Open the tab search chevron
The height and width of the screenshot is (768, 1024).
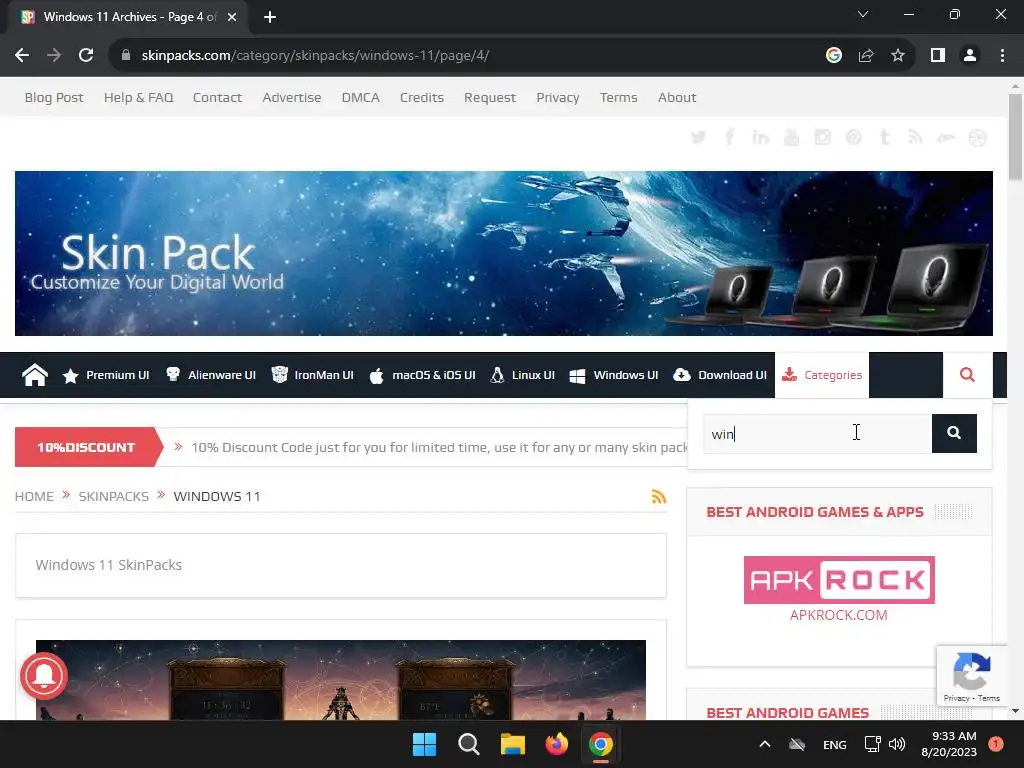pyautogui.click(x=863, y=14)
